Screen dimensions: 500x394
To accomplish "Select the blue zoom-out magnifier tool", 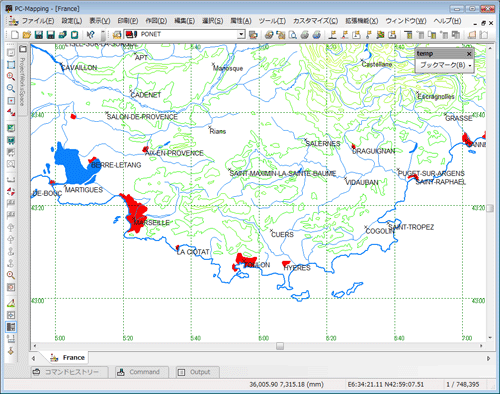I will (x=11, y=88).
